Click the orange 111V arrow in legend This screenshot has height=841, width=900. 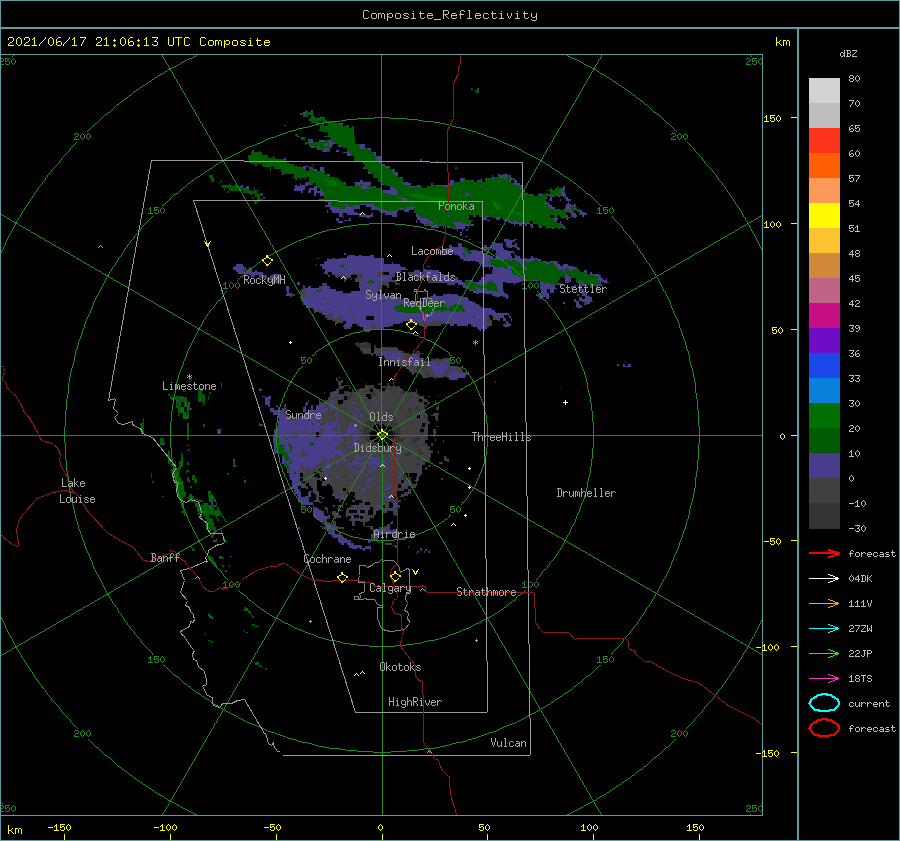point(824,603)
